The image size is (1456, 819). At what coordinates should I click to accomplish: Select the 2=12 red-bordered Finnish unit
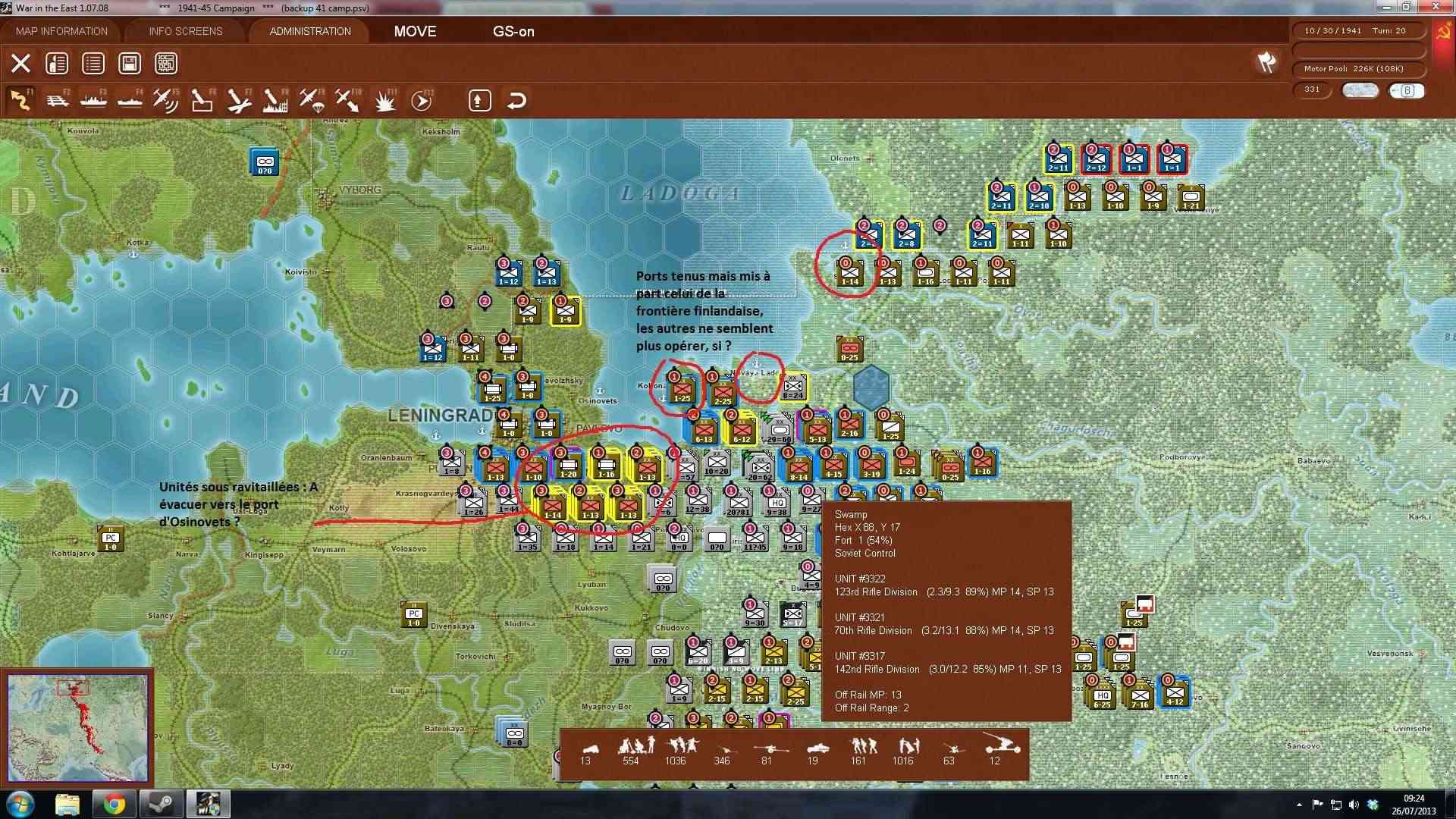1096,159
